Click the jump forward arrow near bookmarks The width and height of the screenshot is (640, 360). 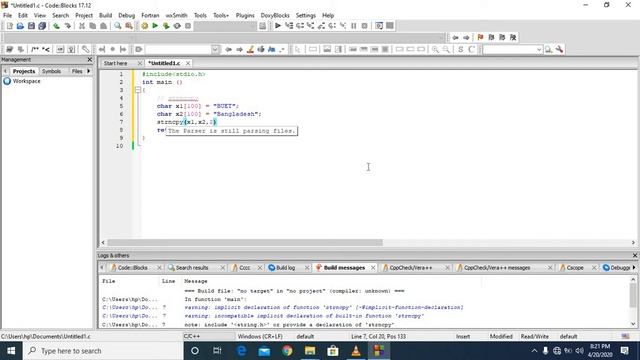[x=466, y=38]
